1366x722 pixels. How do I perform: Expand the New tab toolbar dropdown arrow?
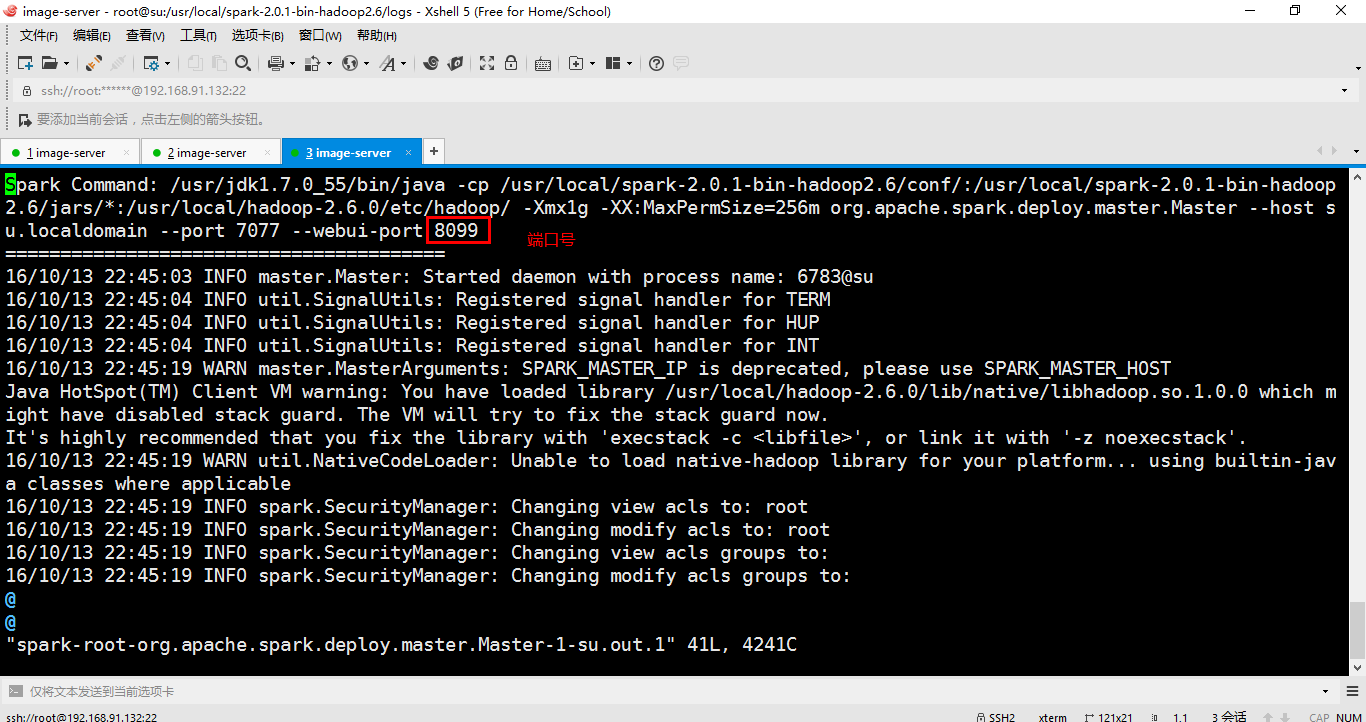click(x=592, y=63)
